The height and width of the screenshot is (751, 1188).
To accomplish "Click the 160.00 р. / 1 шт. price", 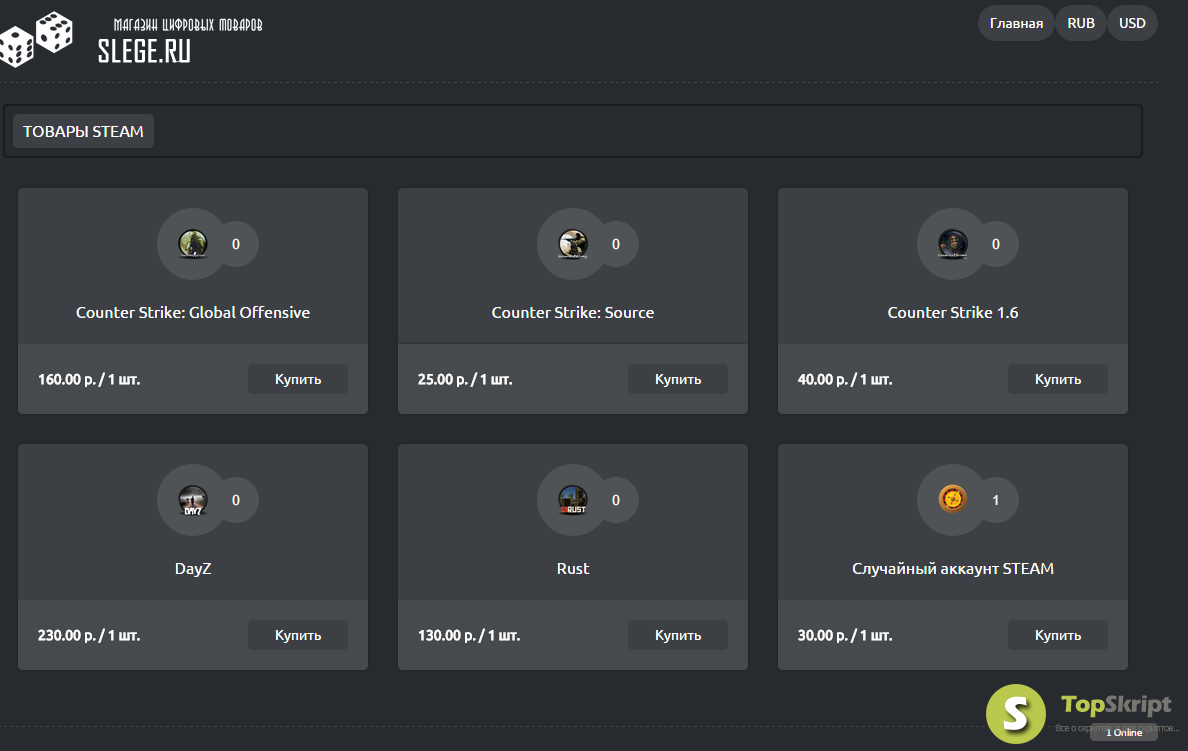I will tap(89, 380).
